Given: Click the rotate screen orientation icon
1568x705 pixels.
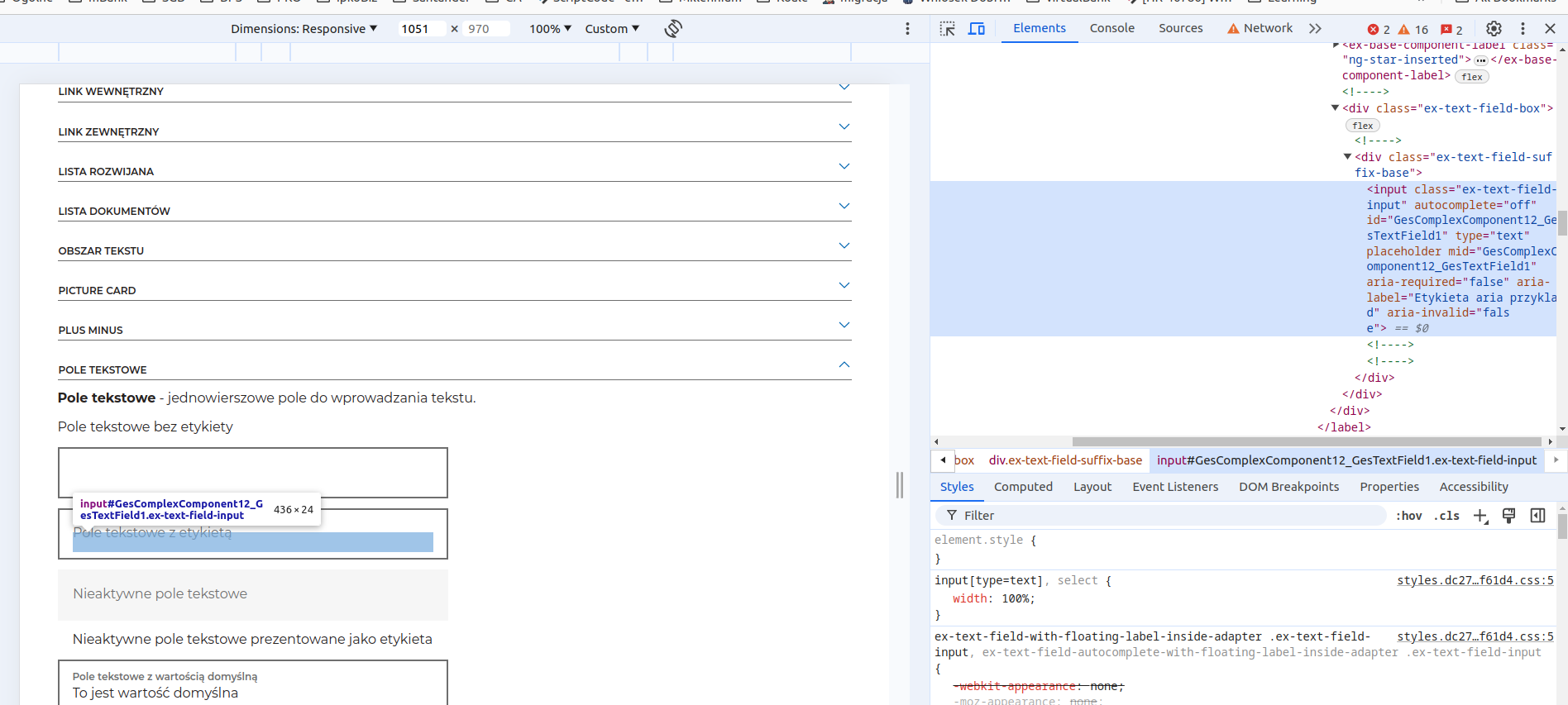Looking at the screenshot, I should pos(673,29).
